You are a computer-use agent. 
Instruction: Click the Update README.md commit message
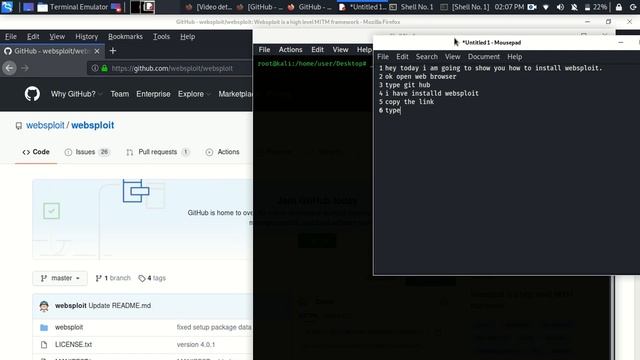tap(120, 305)
